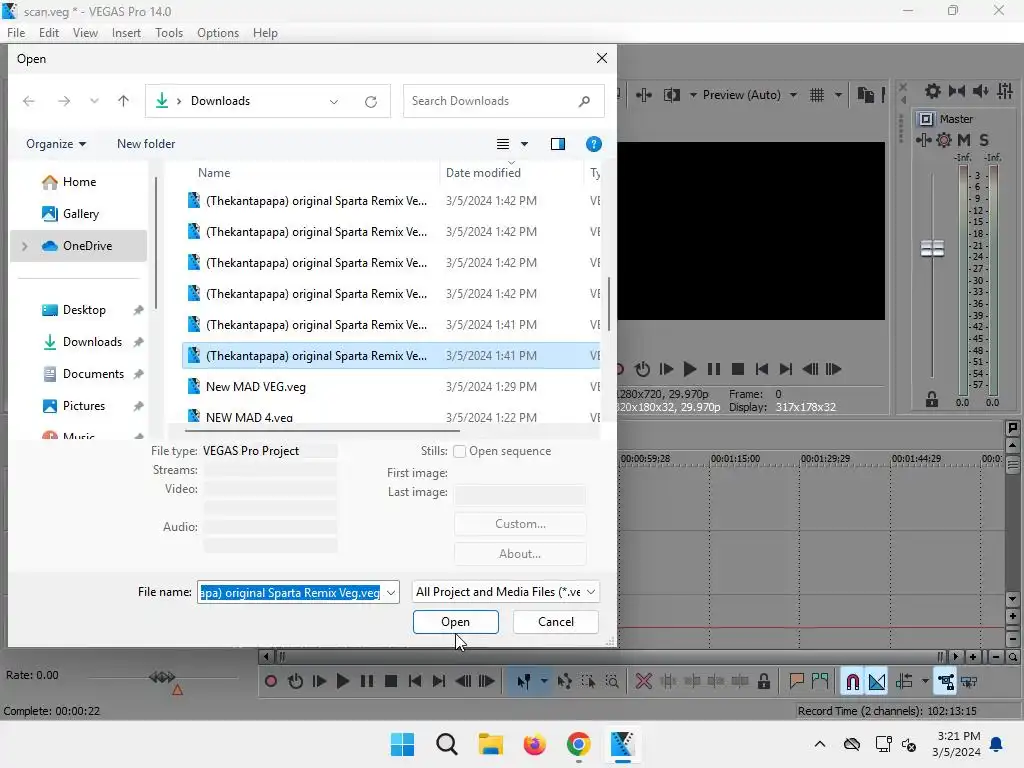Click the Insert Region icon
Screen dimensions: 1024x768
tap(820, 682)
